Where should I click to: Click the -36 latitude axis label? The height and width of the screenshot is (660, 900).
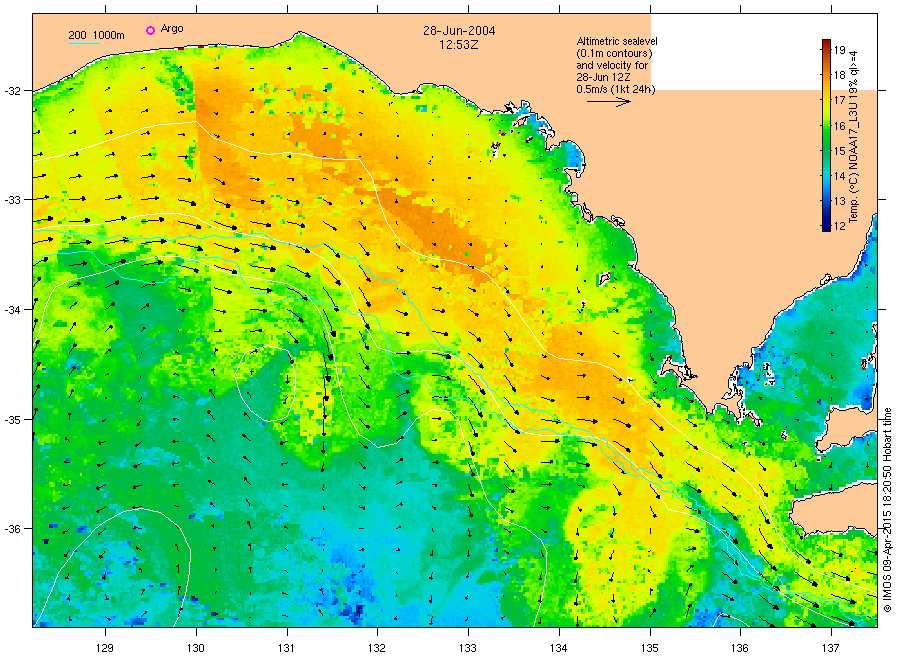[13, 529]
